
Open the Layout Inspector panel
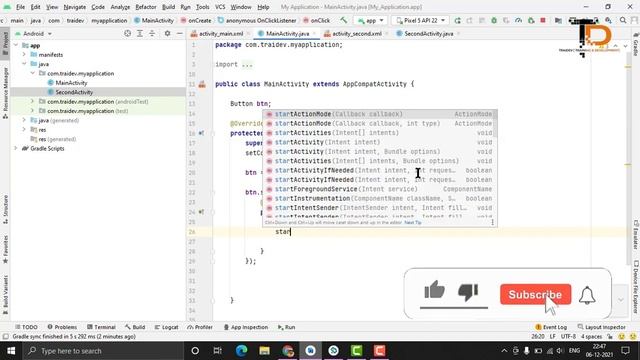click(601, 327)
